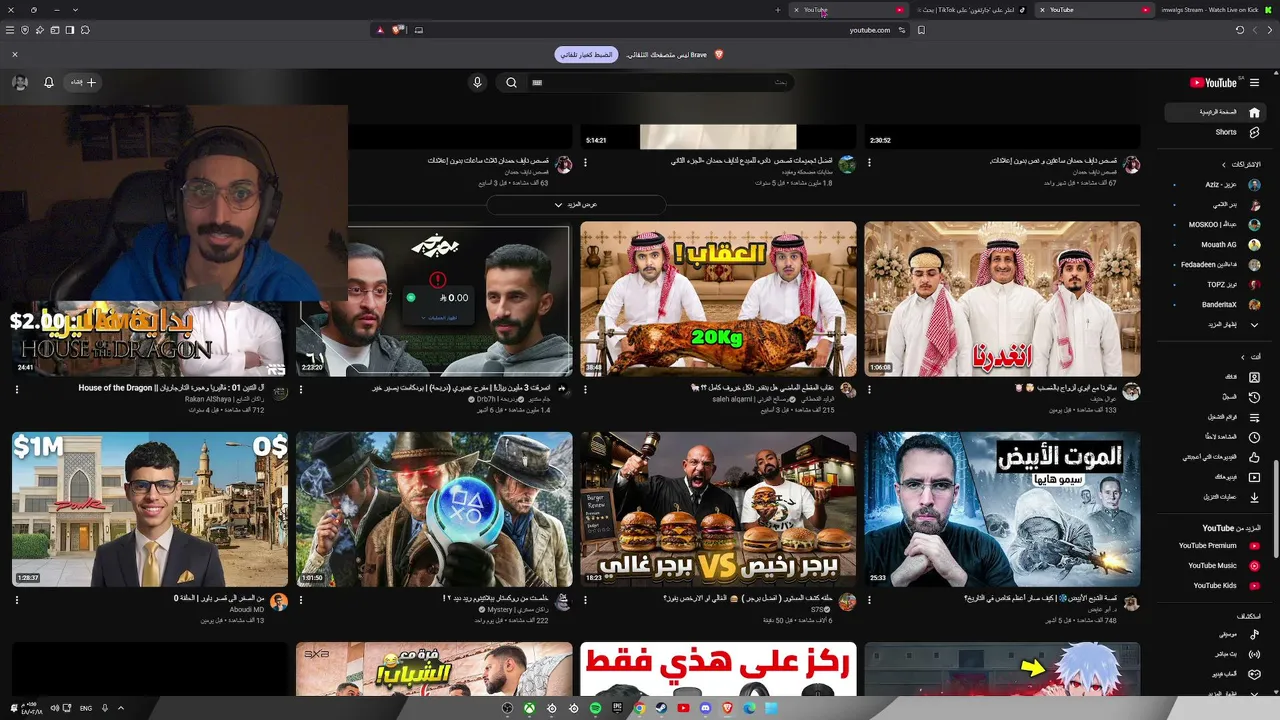Play the burger VS video thumbnail

718,509
